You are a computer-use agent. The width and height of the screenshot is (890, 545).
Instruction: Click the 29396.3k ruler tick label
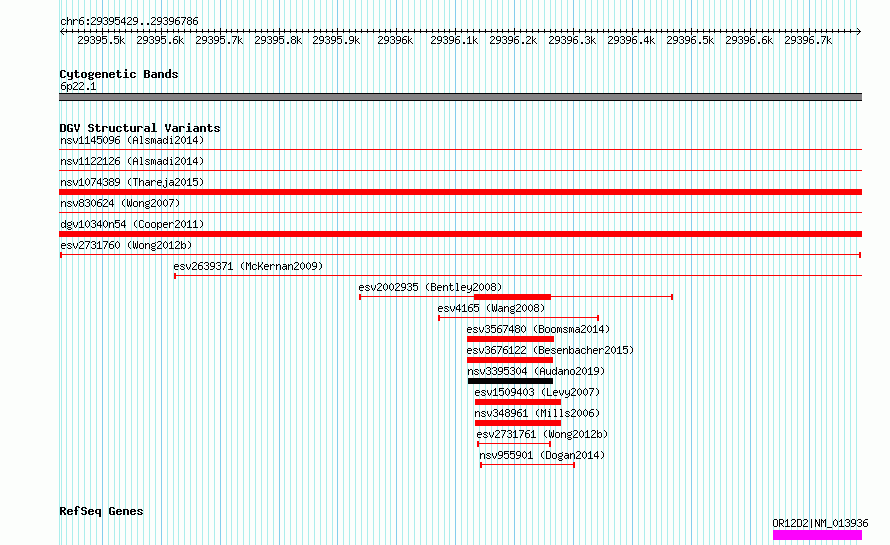[x=572, y=40]
